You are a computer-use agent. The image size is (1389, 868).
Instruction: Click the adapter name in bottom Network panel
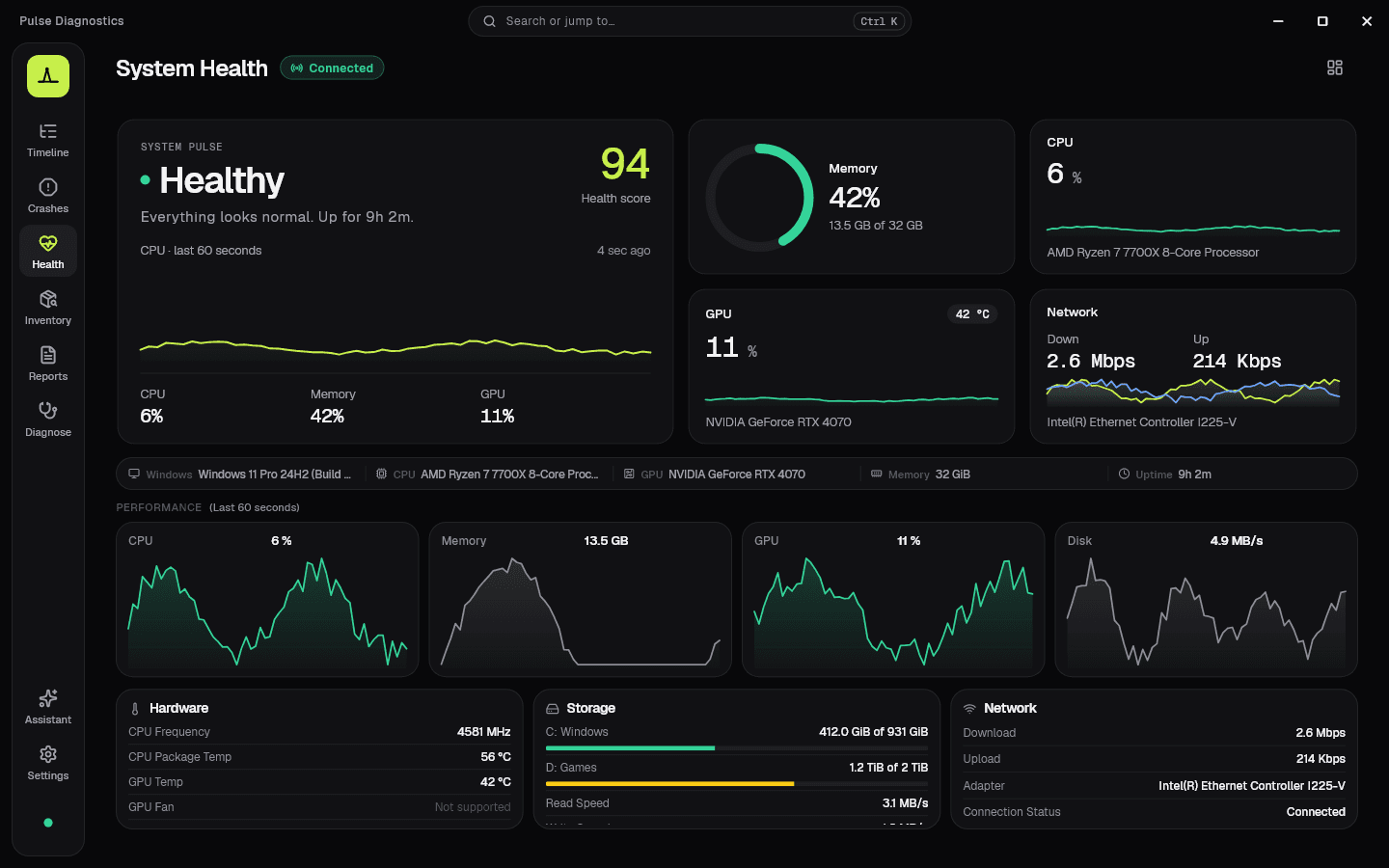click(x=1252, y=786)
